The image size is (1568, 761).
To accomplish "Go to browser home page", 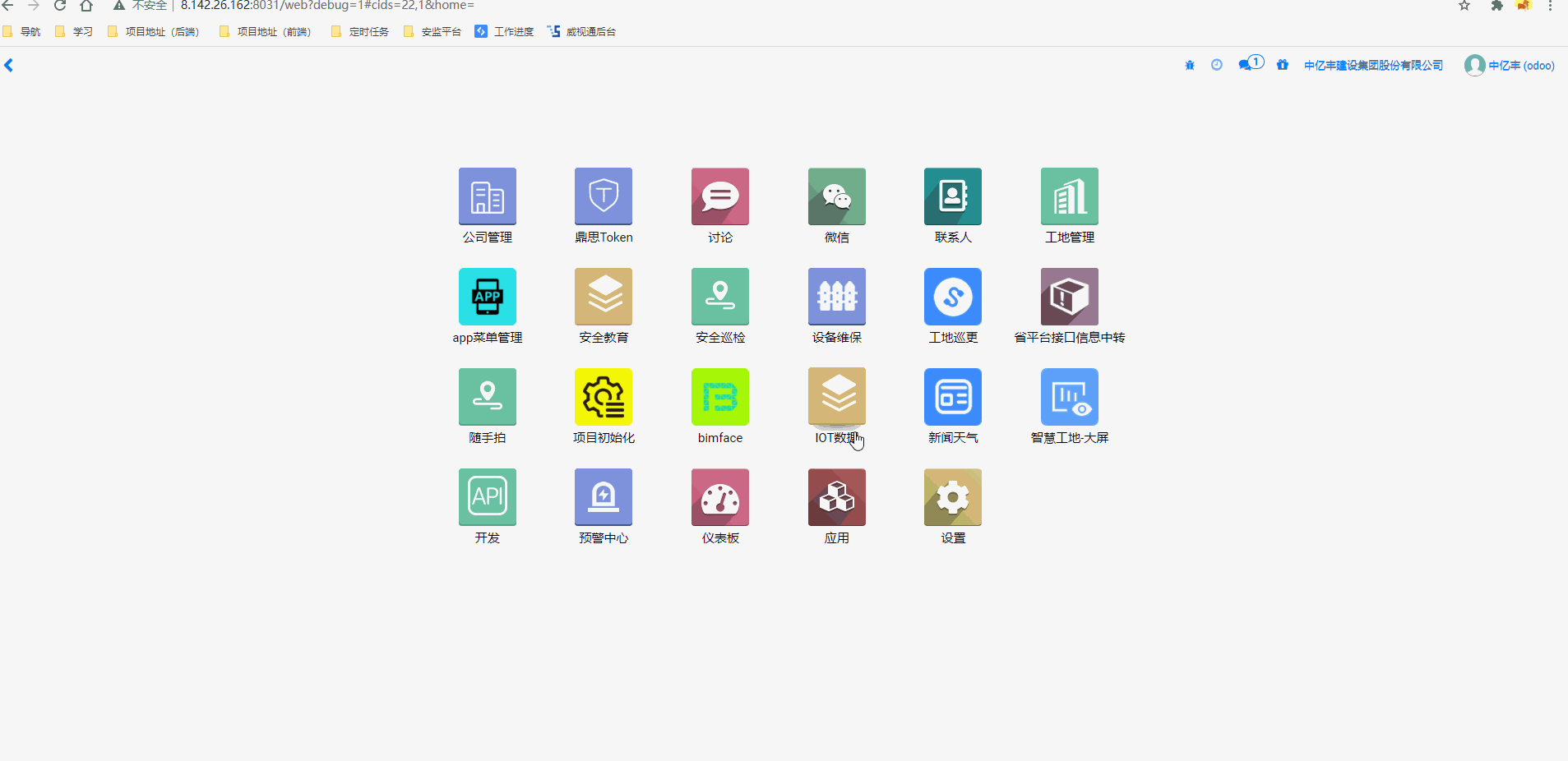I will (x=86, y=6).
